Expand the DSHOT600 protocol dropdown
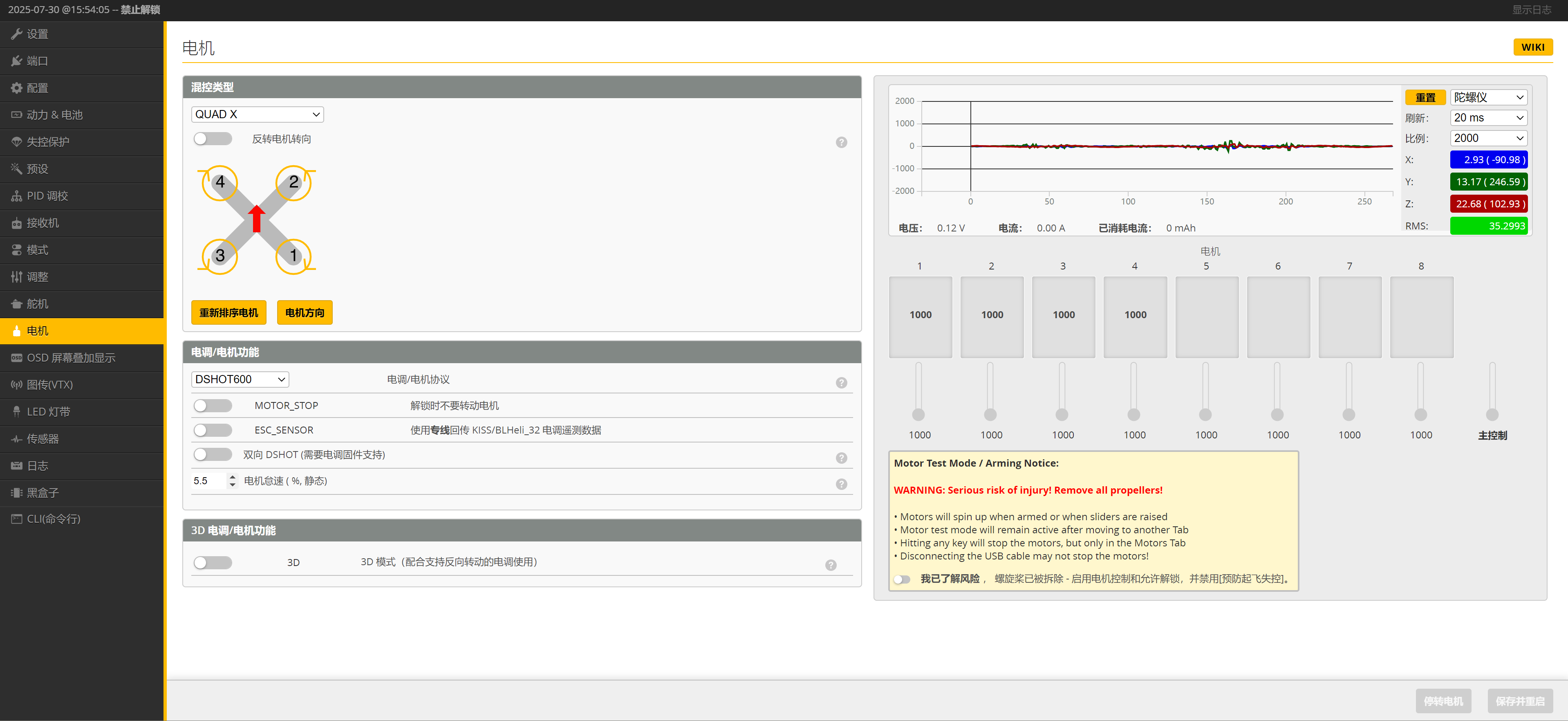This screenshot has width=1568, height=721. (x=240, y=380)
